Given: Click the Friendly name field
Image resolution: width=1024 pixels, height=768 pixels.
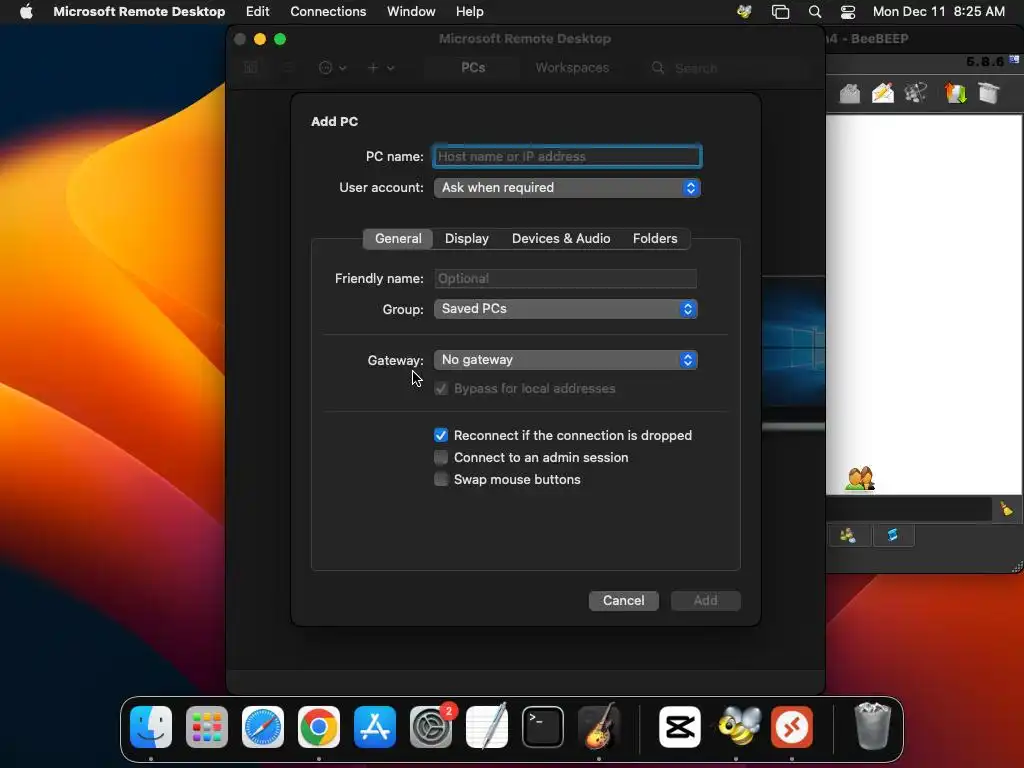Looking at the screenshot, I should 566,279.
